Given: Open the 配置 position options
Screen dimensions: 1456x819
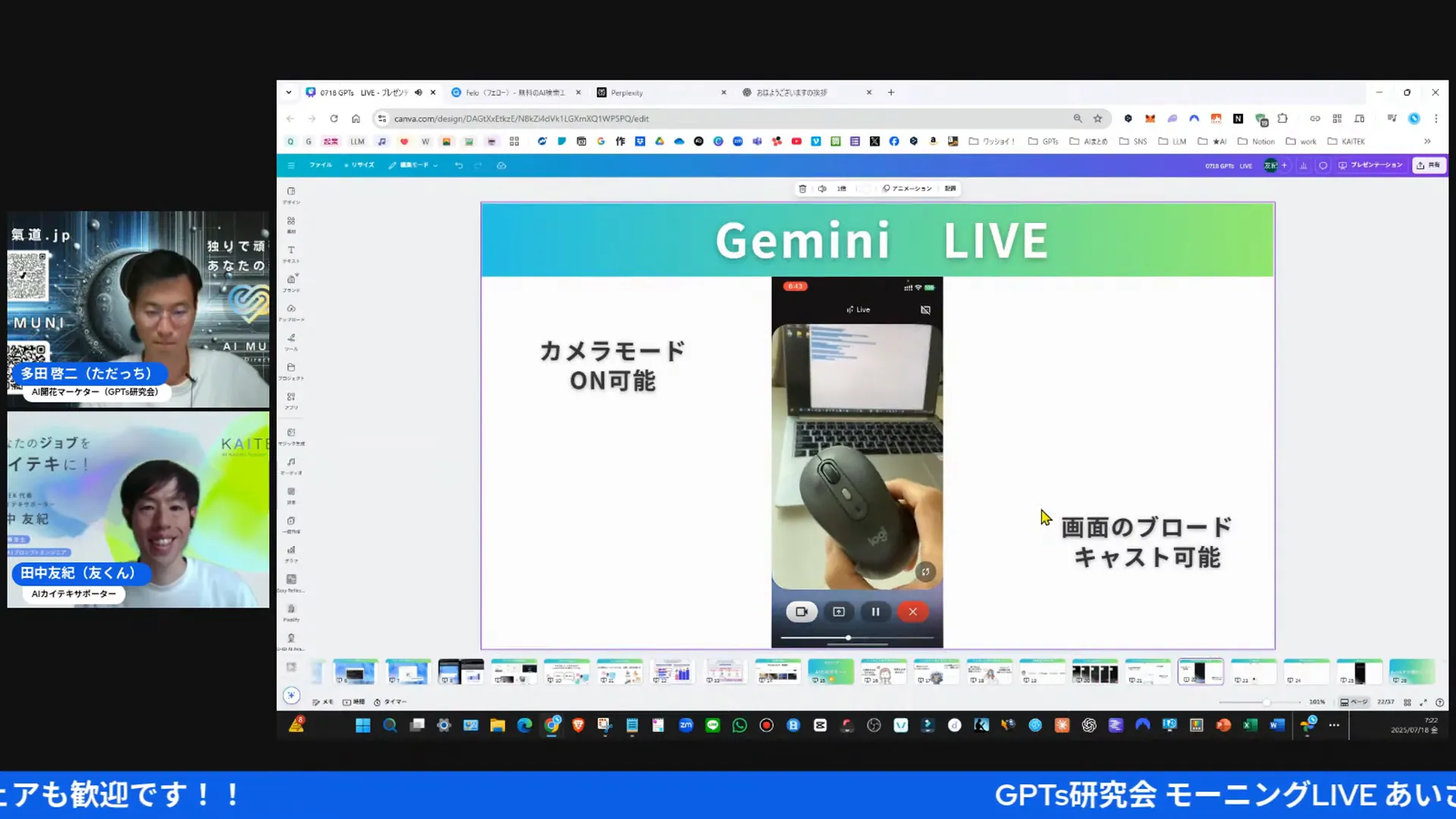Looking at the screenshot, I should [950, 189].
